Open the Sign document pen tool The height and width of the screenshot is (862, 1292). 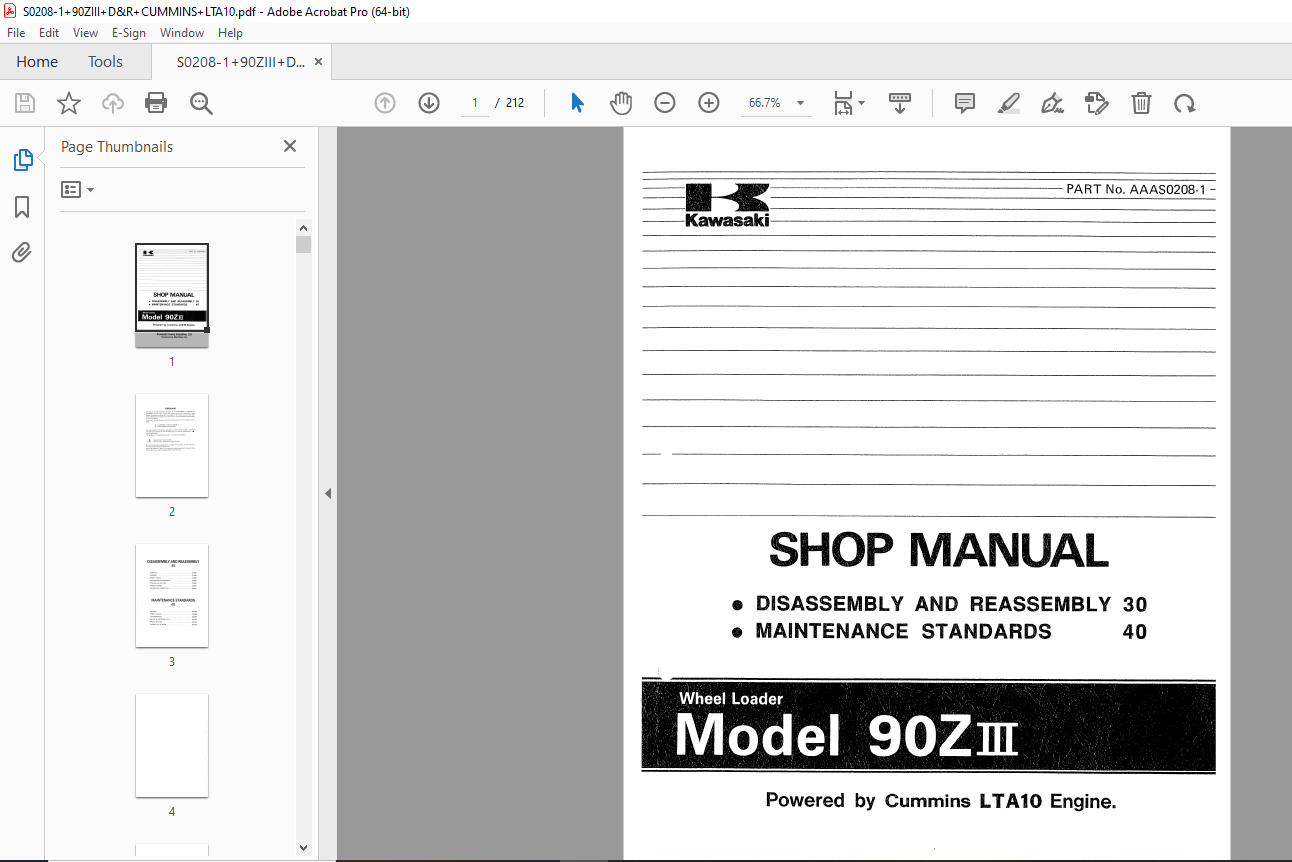[1052, 103]
